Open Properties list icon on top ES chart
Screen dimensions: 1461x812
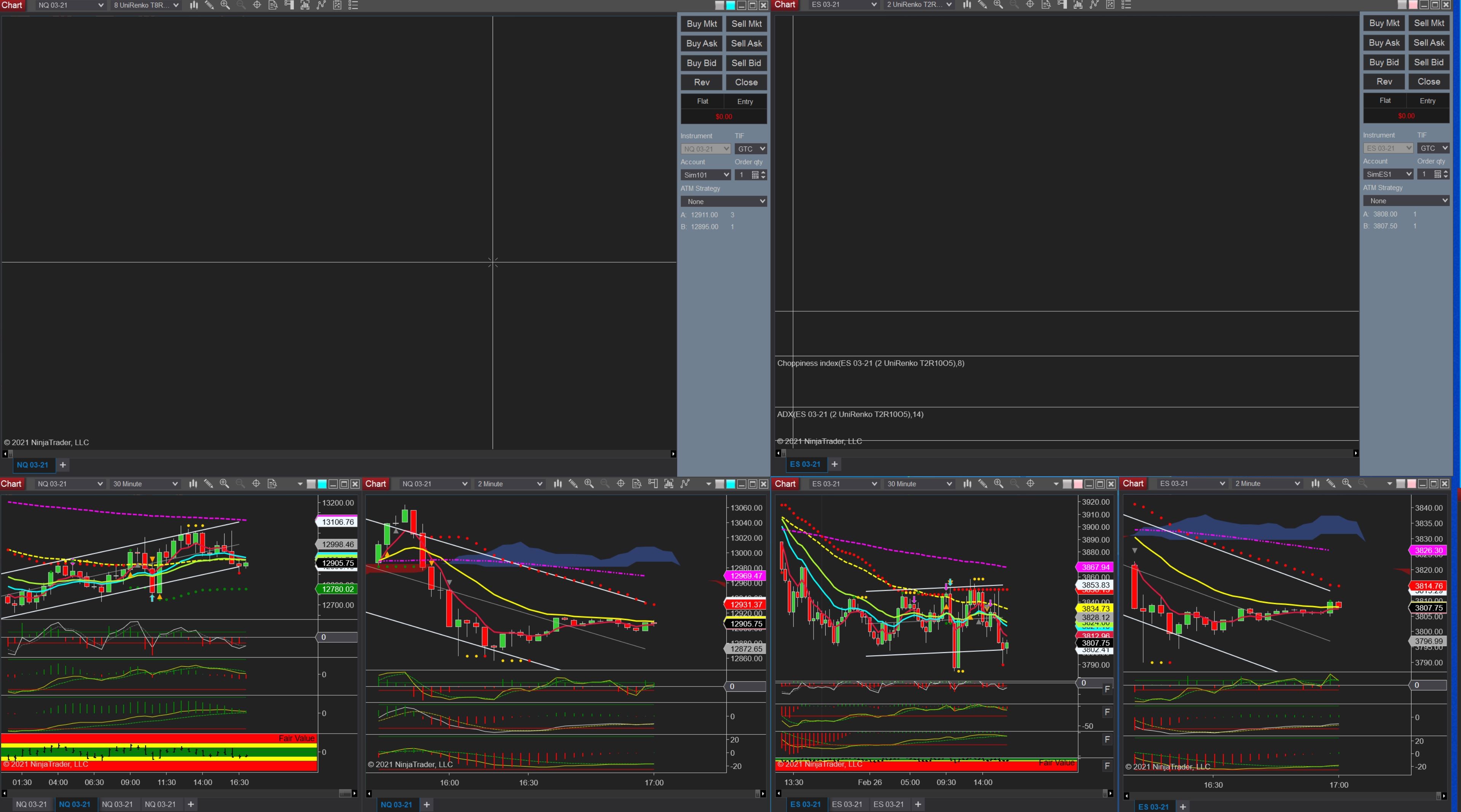click(1126, 5)
